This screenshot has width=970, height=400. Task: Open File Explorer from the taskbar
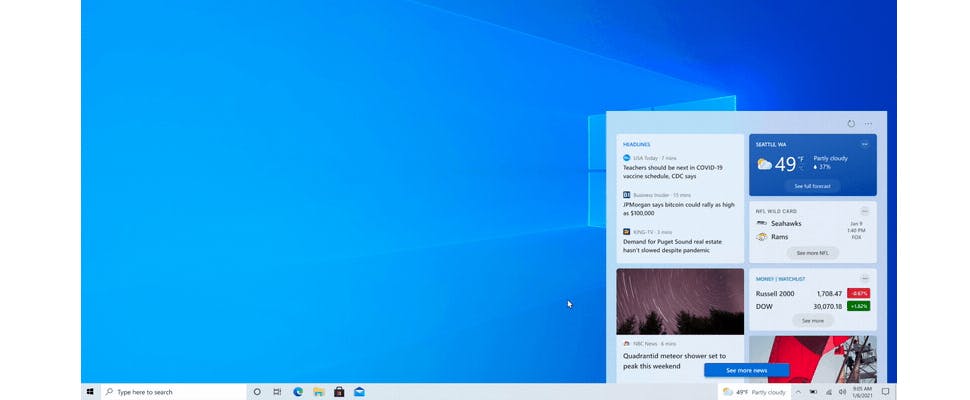pos(319,392)
